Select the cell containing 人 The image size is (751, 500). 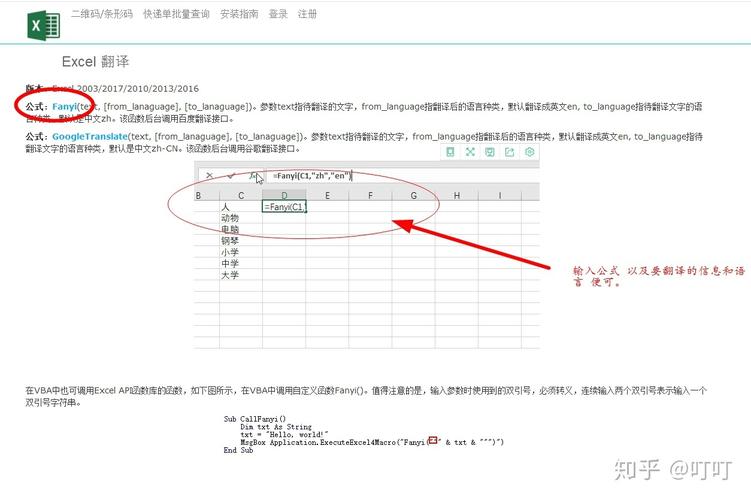point(241,207)
